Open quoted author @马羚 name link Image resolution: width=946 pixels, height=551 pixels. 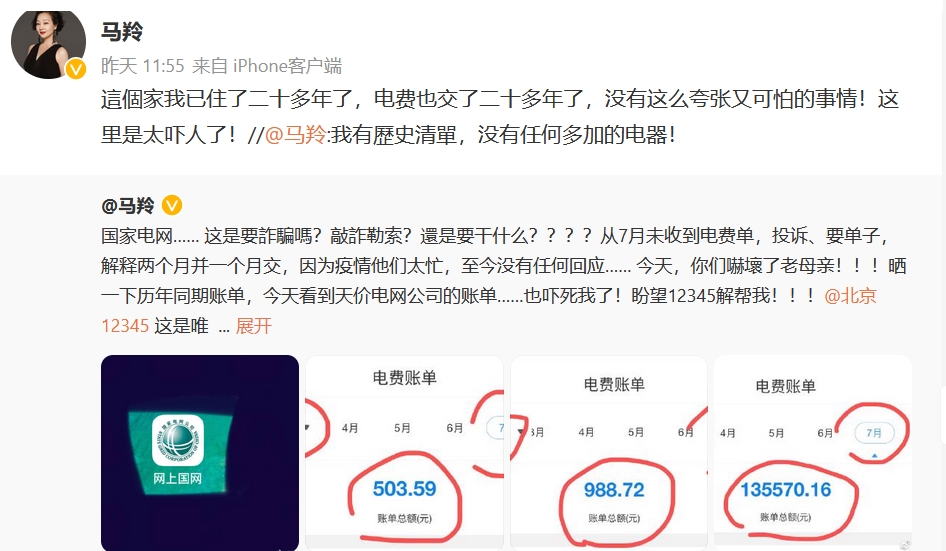click(x=127, y=205)
